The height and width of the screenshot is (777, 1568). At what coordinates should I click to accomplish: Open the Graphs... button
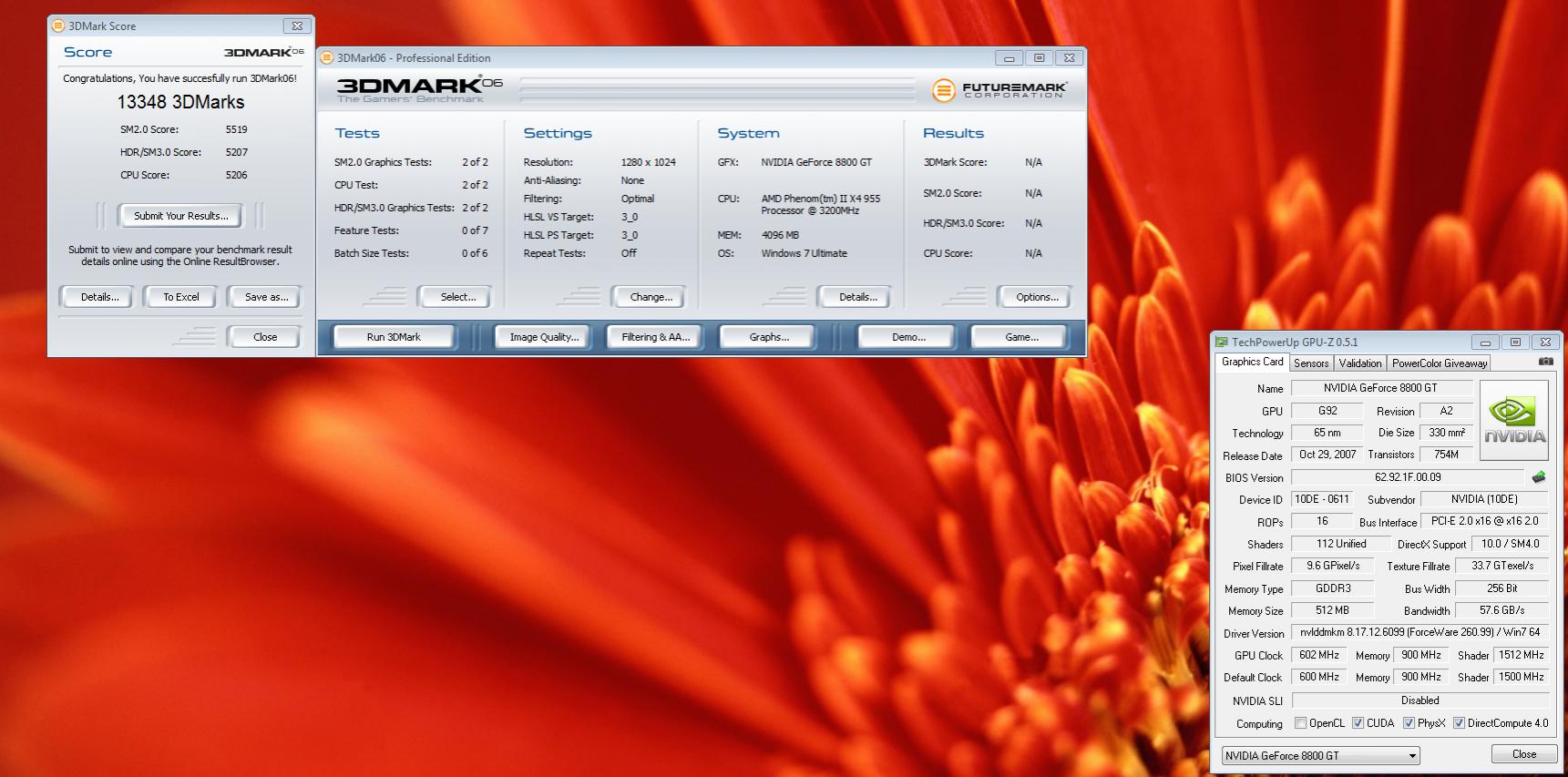tap(769, 337)
